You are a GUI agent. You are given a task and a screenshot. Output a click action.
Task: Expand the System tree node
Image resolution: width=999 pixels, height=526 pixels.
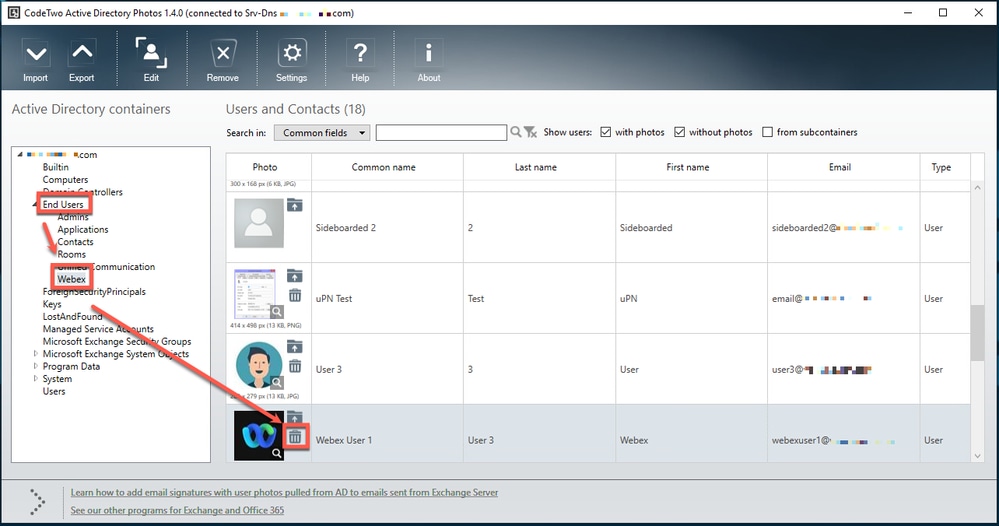36,378
